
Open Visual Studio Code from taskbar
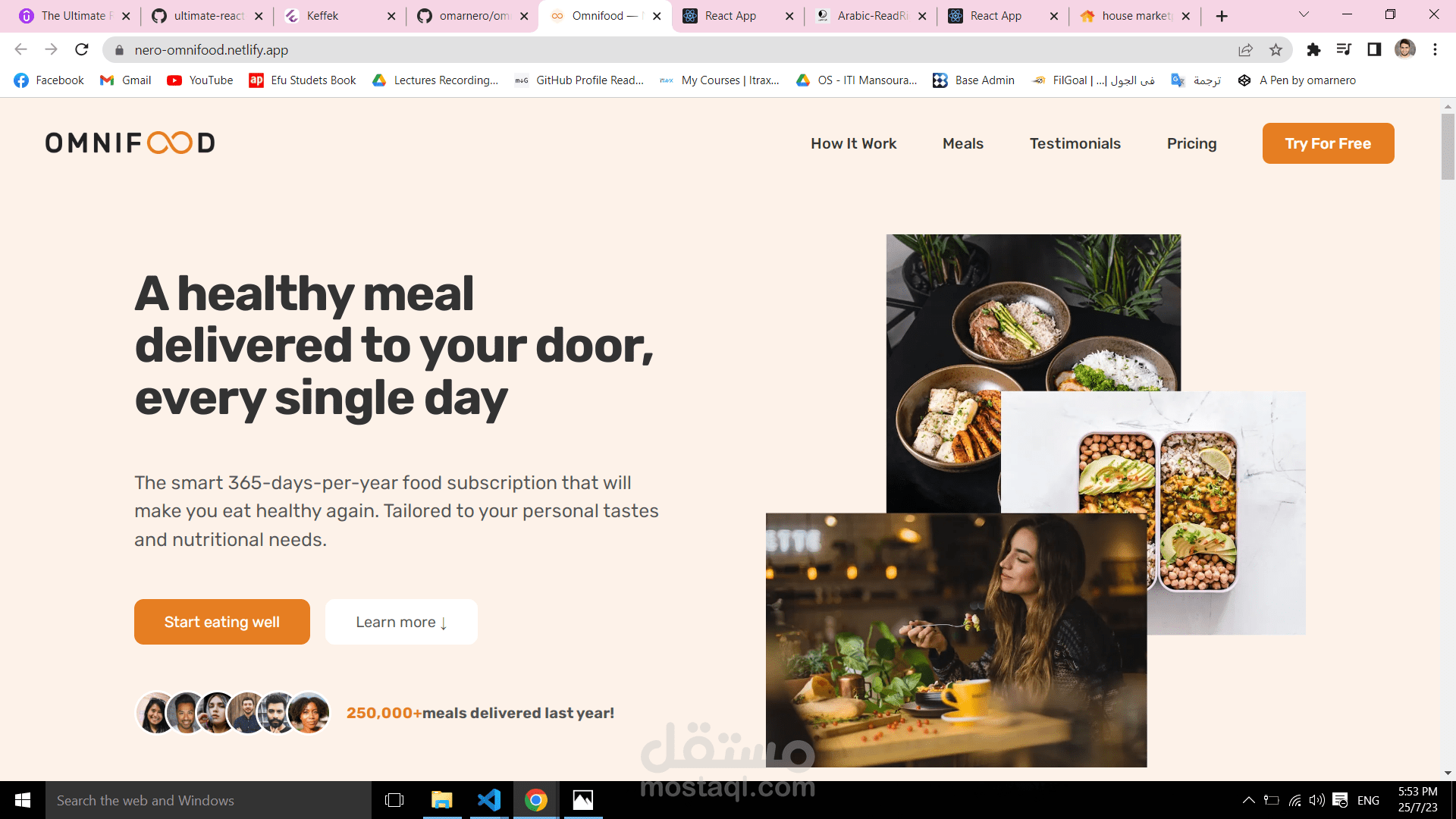(489, 800)
